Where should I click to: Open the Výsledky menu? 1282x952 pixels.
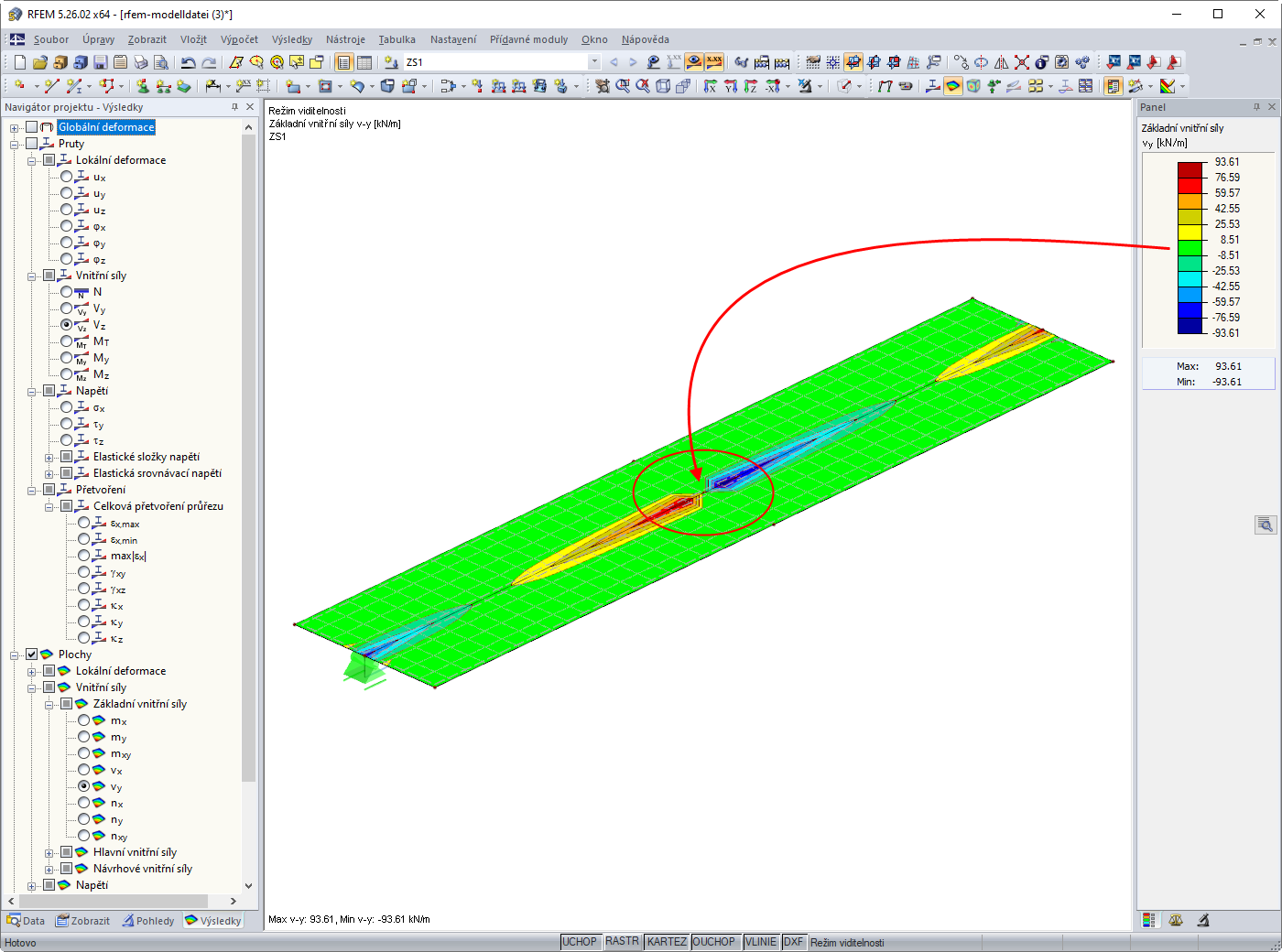point(292,39)
